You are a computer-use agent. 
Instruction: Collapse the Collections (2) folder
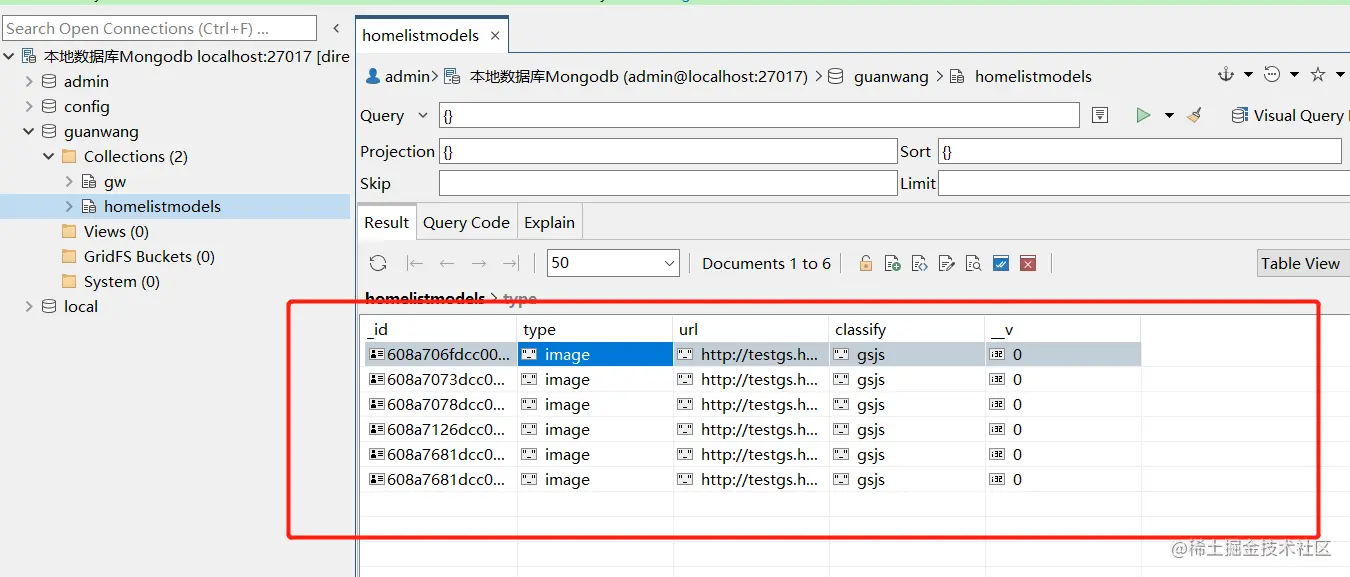(49, 156)
